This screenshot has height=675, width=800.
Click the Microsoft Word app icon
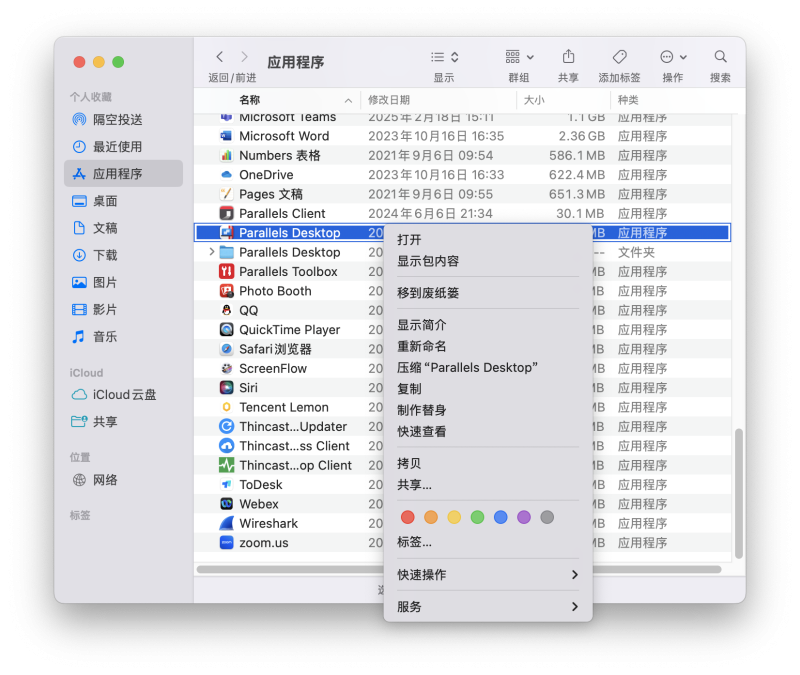tap(226, 136)
